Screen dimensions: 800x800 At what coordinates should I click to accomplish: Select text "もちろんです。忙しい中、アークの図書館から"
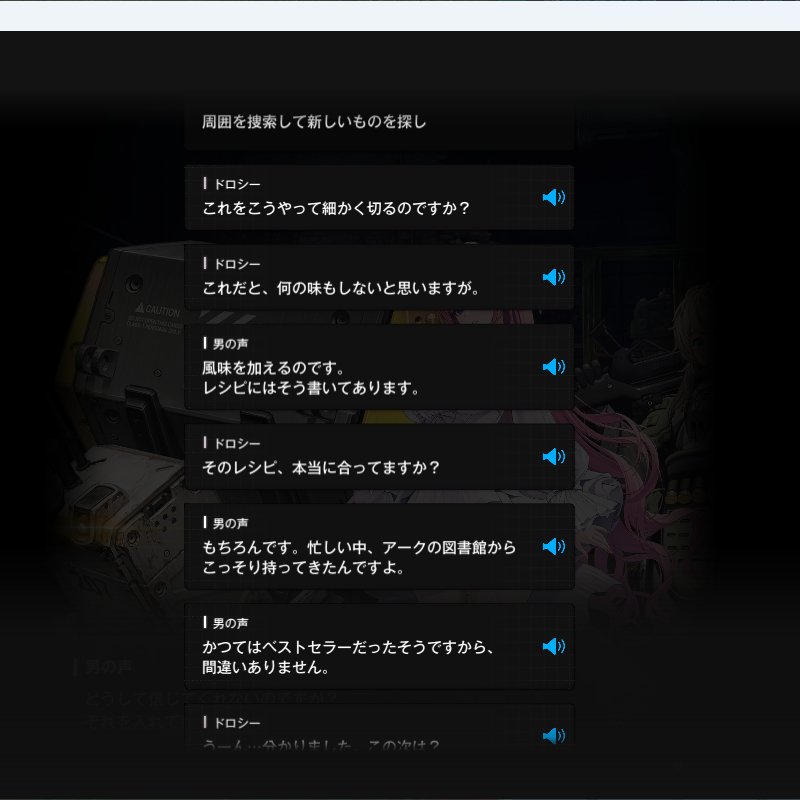pos(359,547)
